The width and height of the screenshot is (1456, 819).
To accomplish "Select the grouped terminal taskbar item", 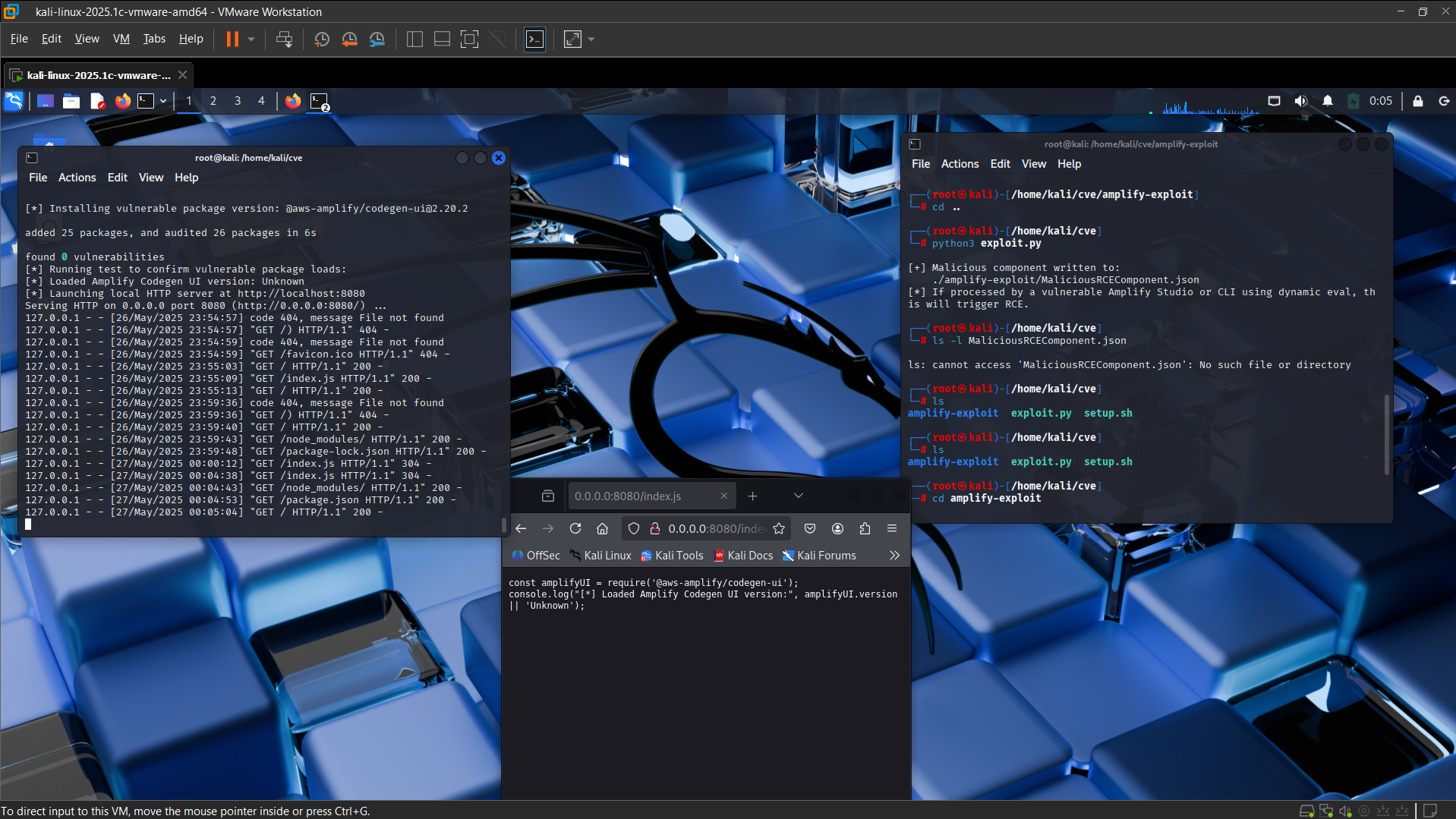I will [320, 101].
